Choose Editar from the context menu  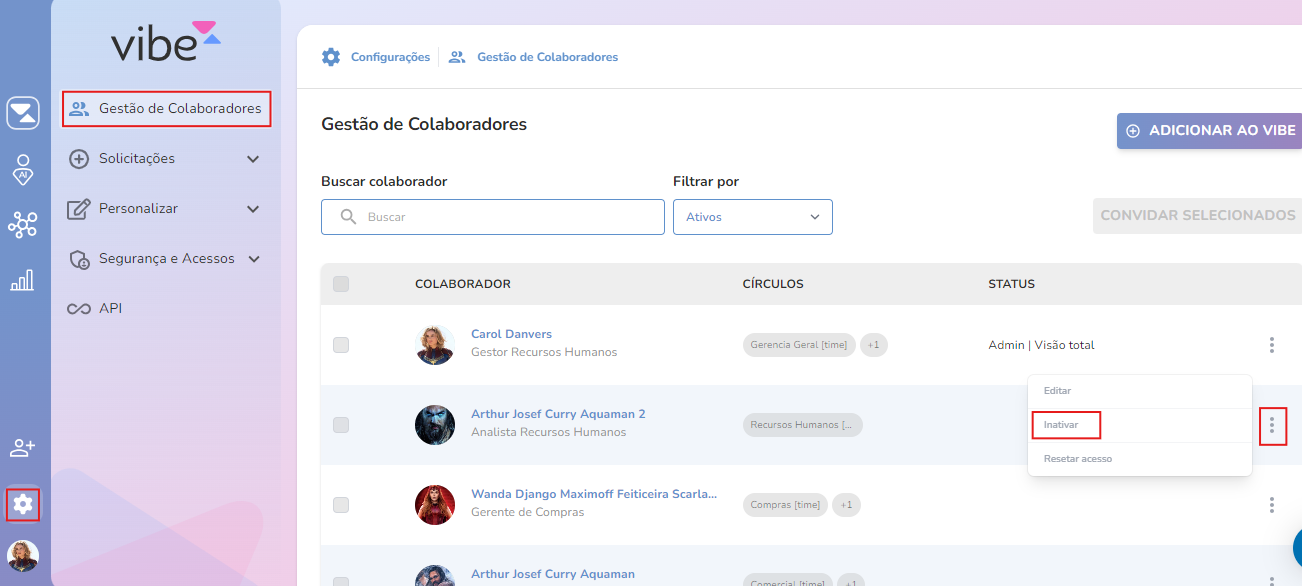coord(1140,391)
